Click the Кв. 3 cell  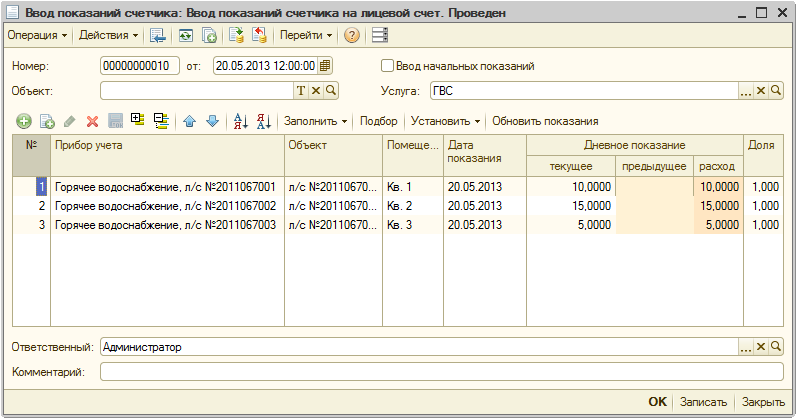[x=413, y=224]
